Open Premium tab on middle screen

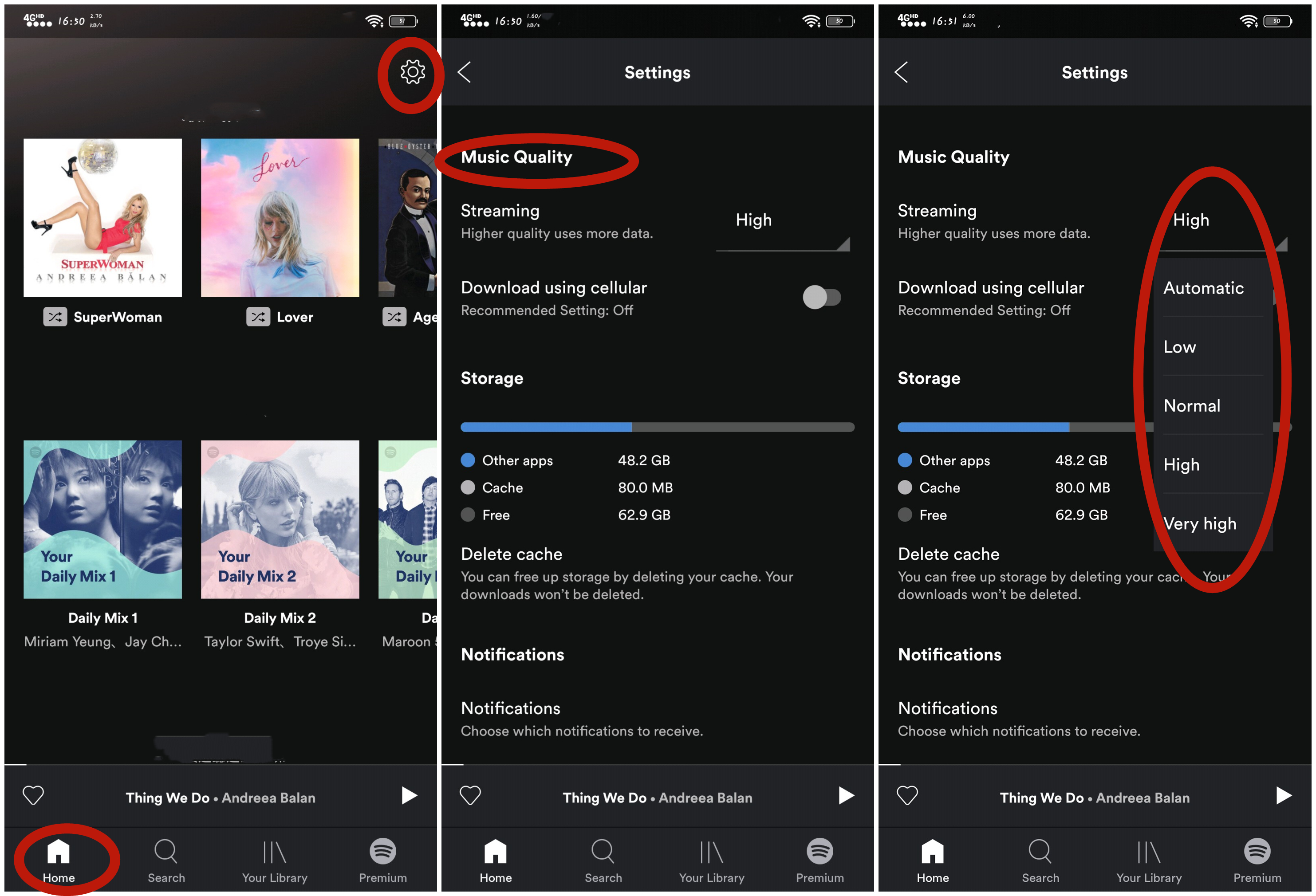tap(820, 861)
